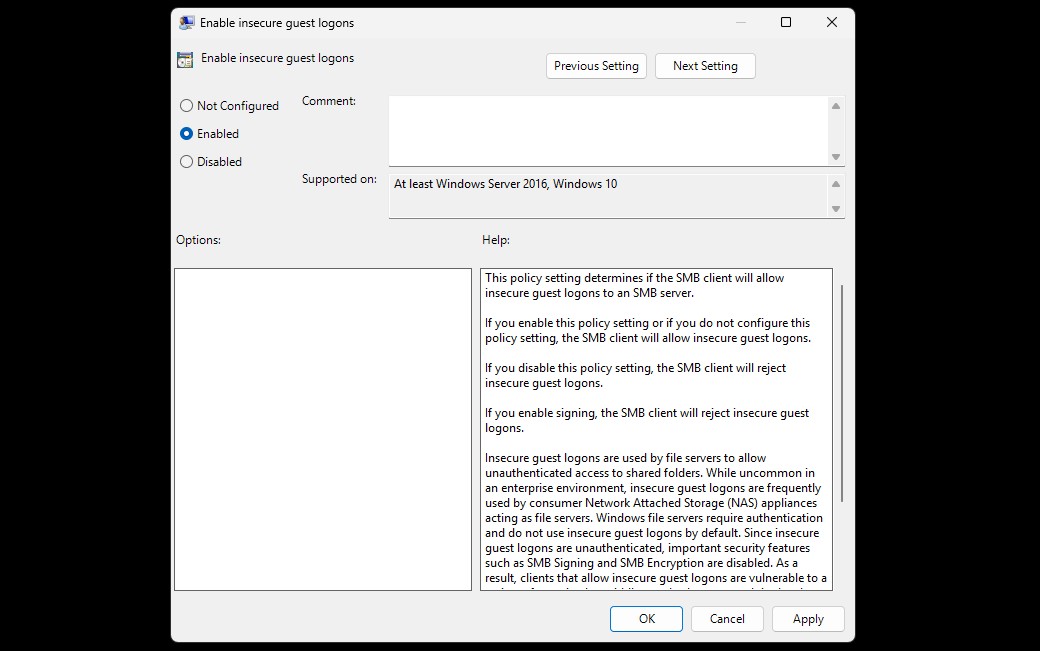This screenshot has height=651, width=1040.
Task: Click inside the empty Options panel
Action: 322,430
